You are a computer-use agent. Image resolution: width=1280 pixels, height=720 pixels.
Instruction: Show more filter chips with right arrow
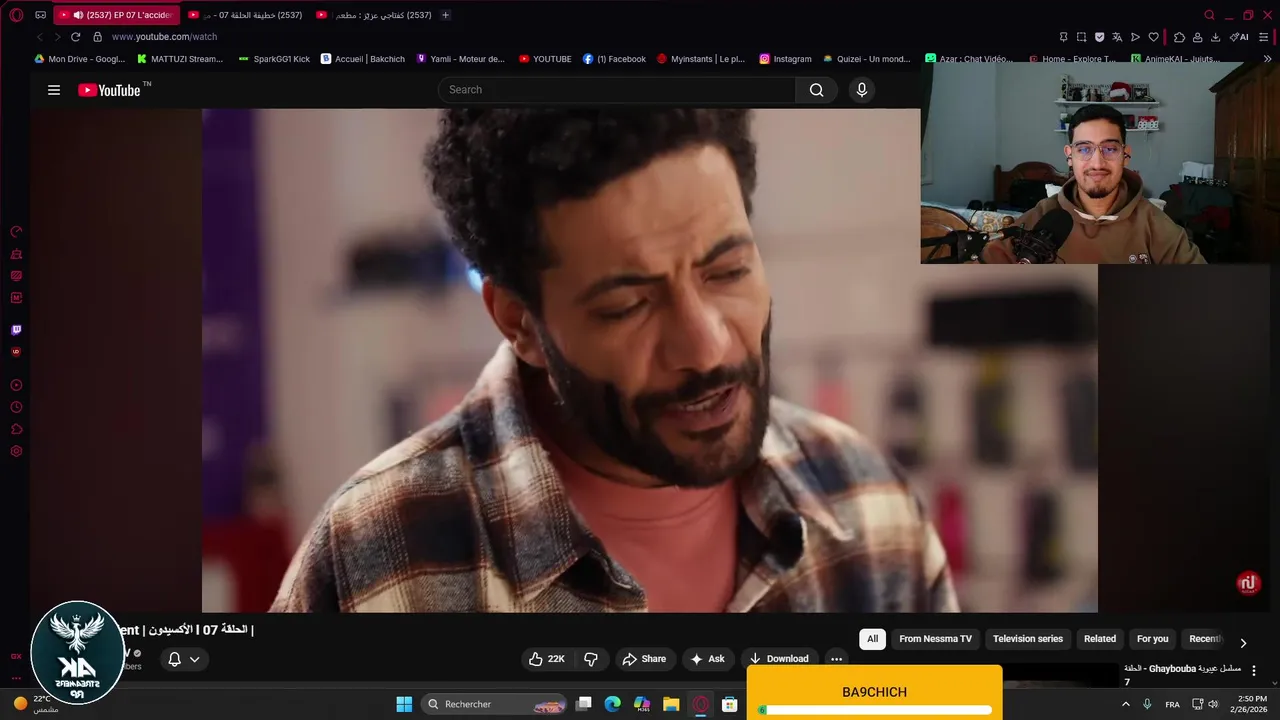(x=1243, y=643)
